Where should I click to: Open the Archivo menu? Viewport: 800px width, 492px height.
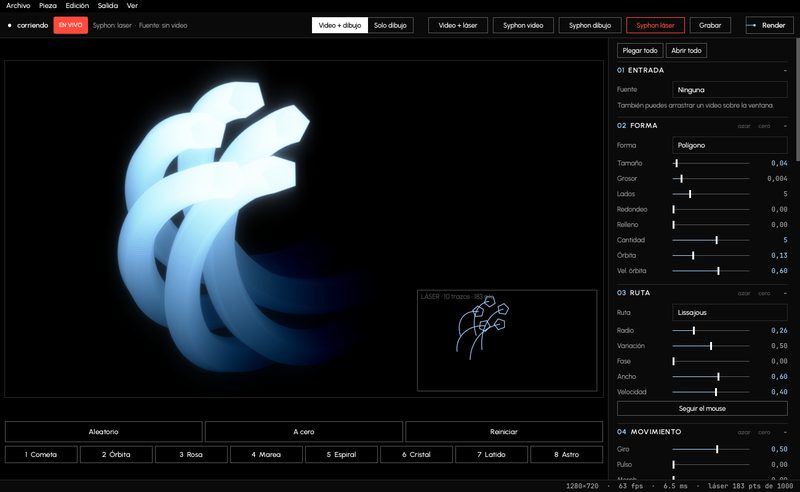click(18, 6)
